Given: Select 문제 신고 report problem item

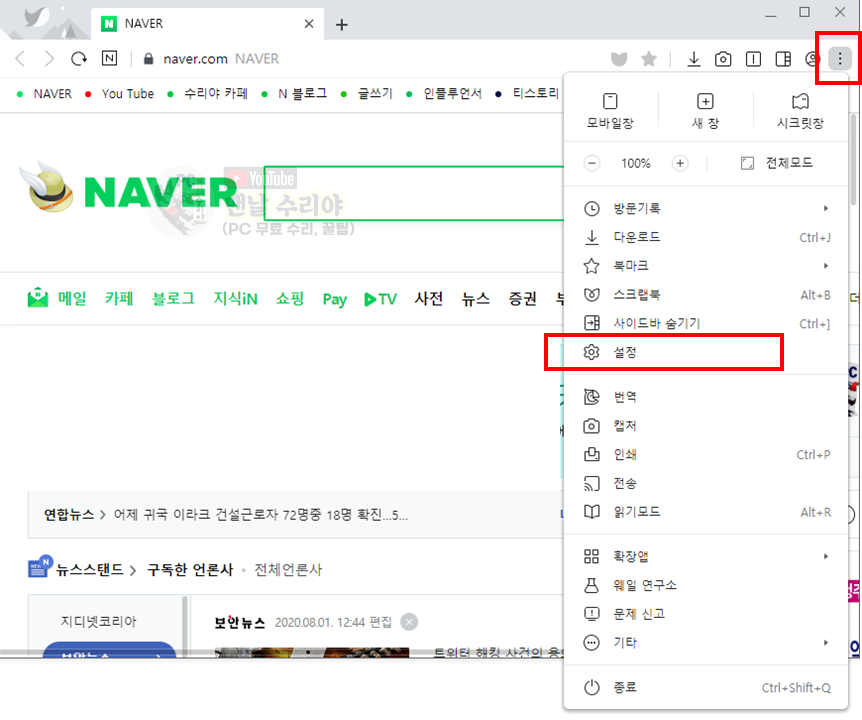Looking at the screenshot, I should (706, 614).
